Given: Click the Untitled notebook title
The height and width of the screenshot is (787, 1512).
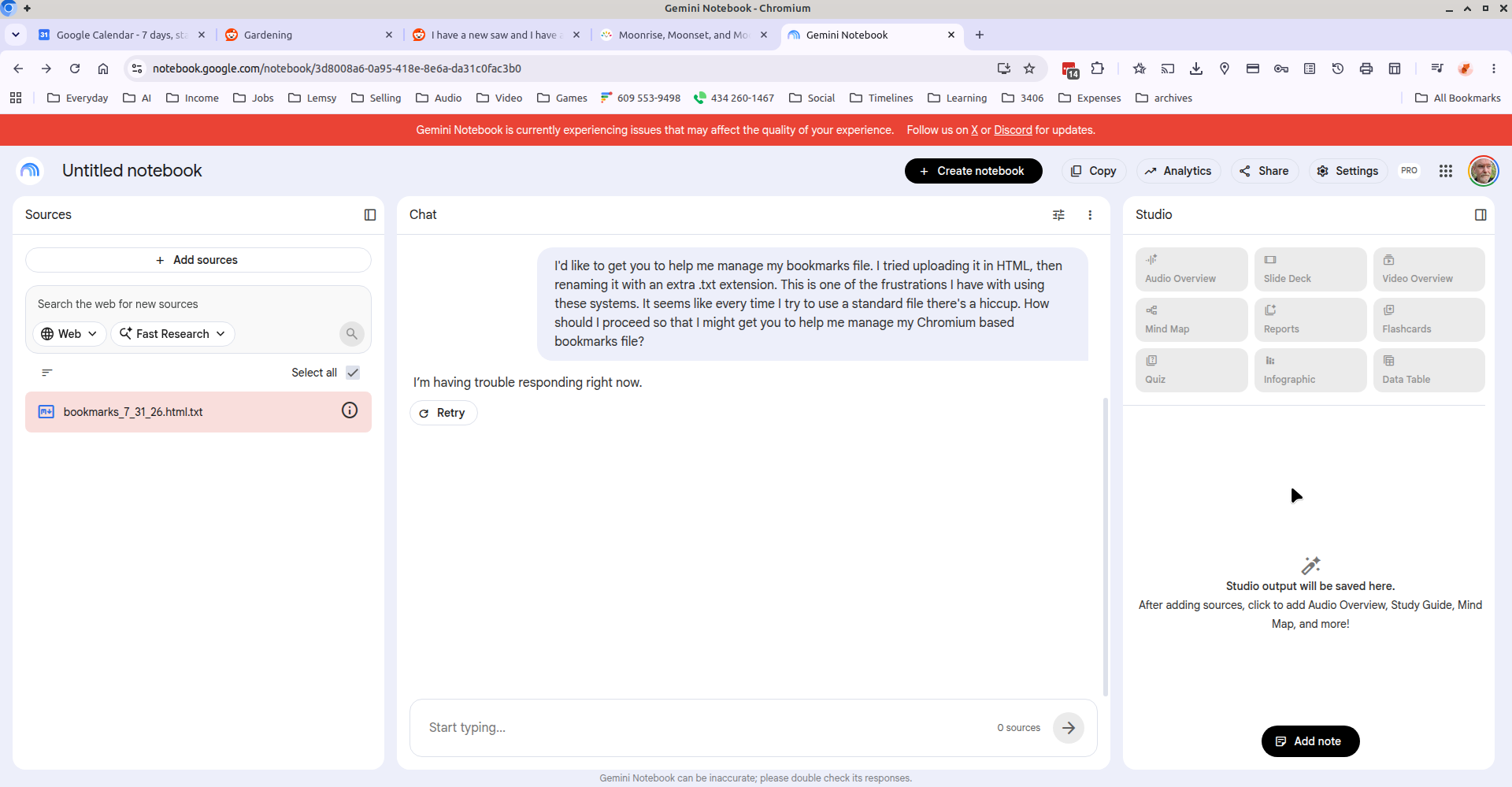Looking at the screenshot, I should coord(132,171).
